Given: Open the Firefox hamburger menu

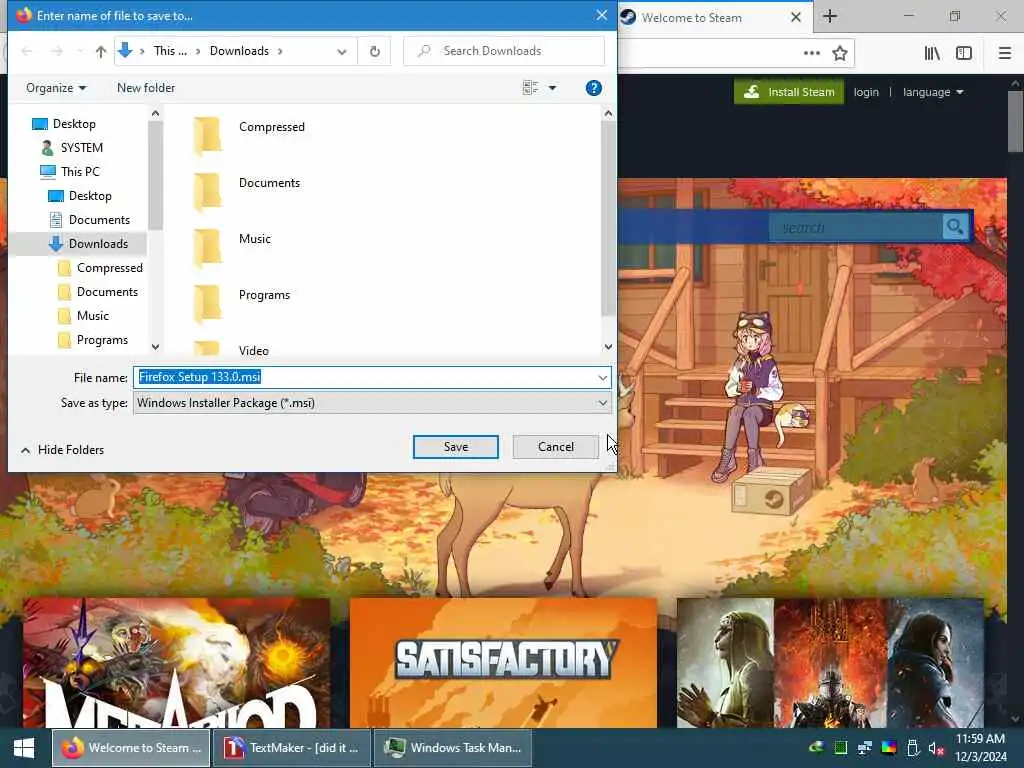Looking at the screenshot, I should click(1004, 53).
